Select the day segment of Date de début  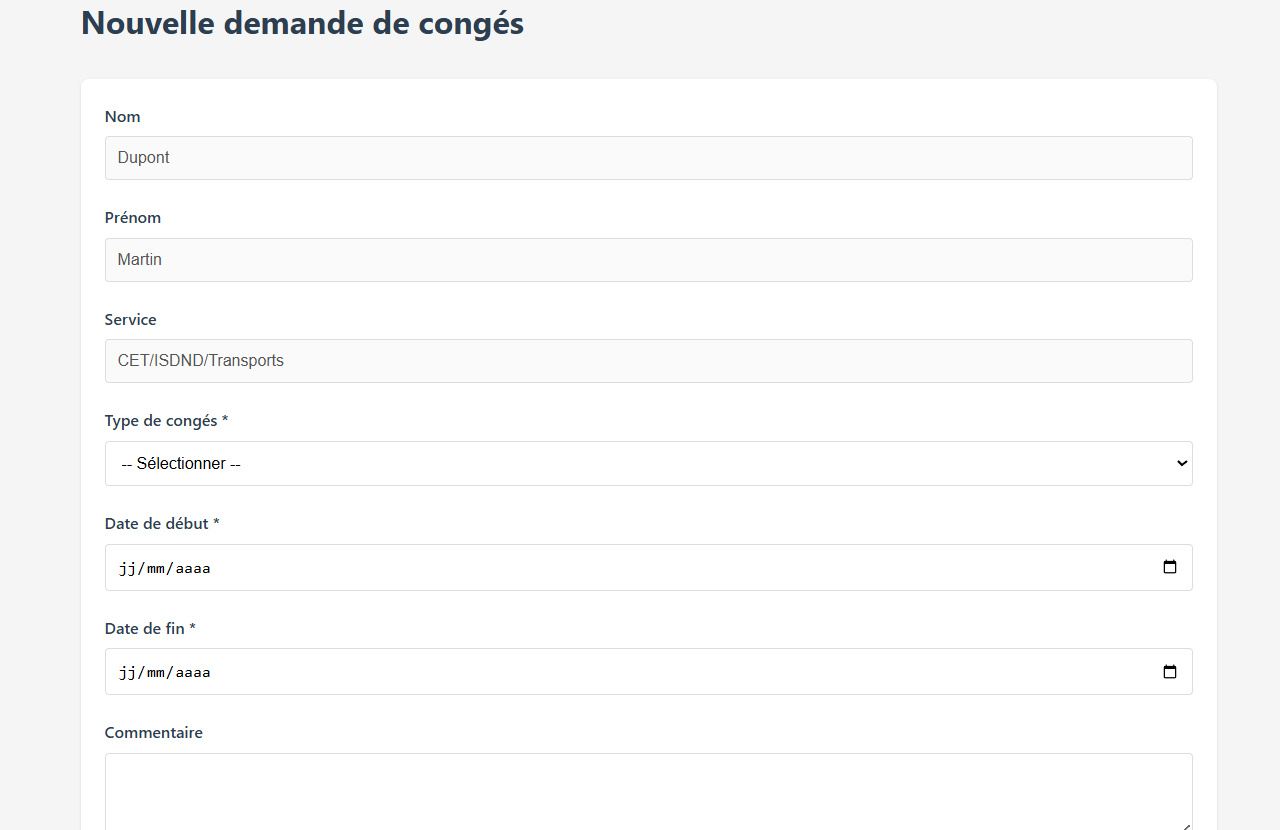127,568
